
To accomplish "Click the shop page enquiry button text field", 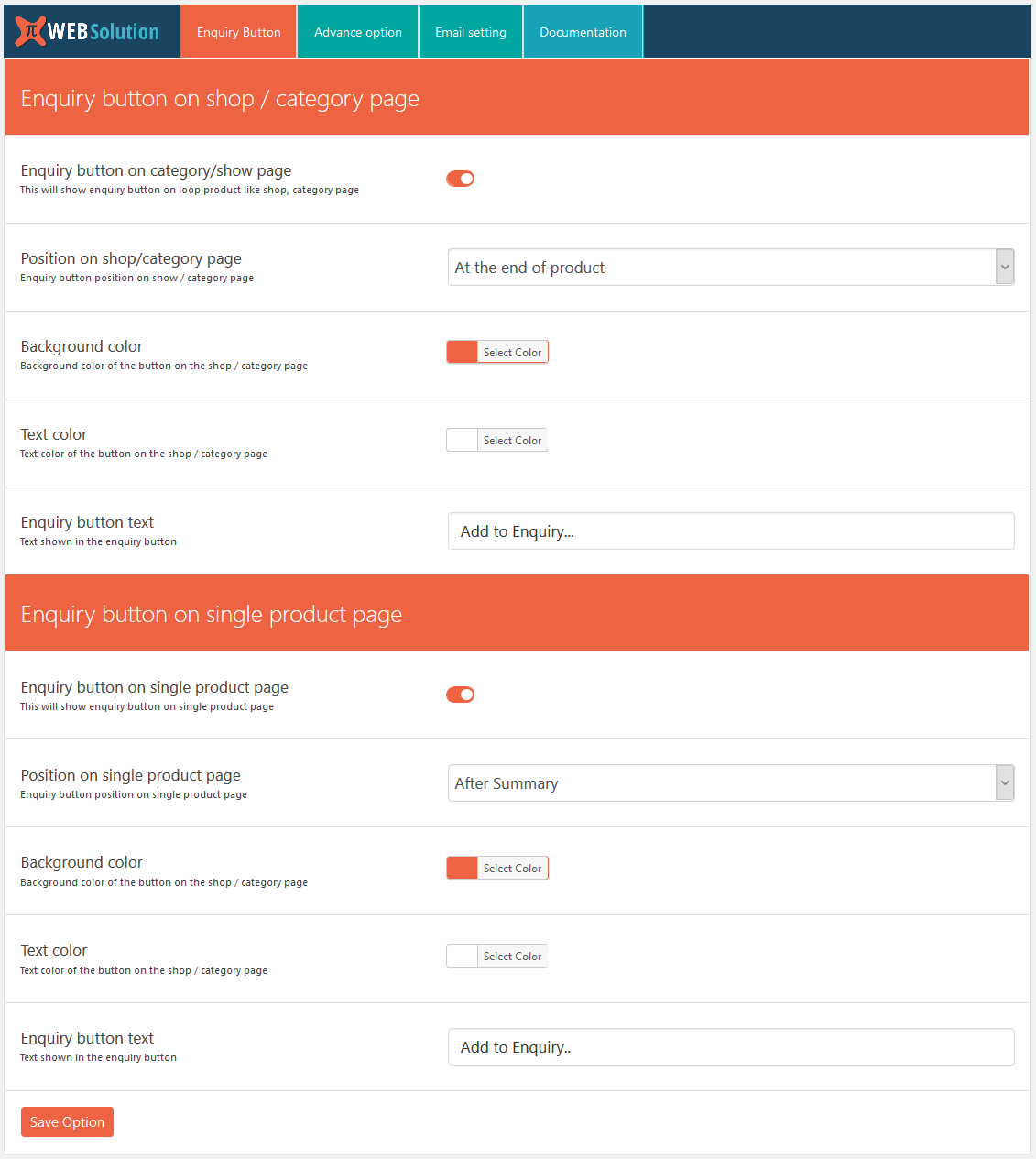I will tap(730, 531).
